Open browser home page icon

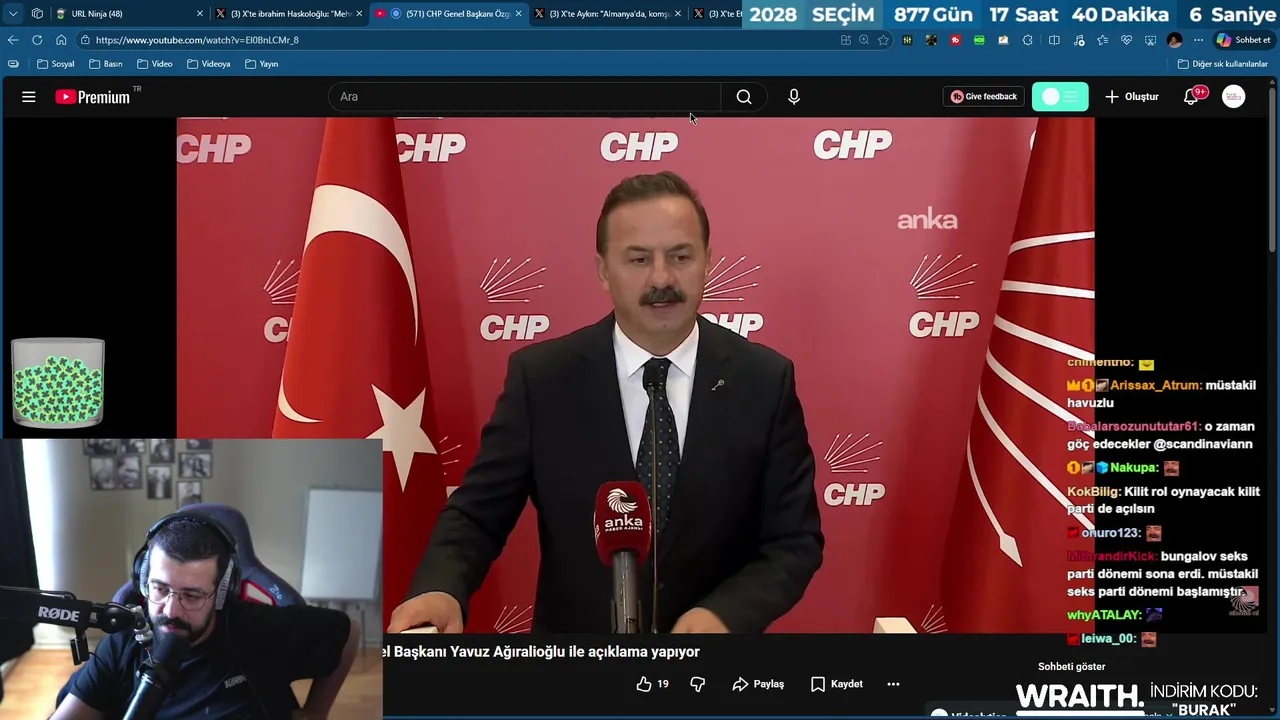click(x=61, y=40)
